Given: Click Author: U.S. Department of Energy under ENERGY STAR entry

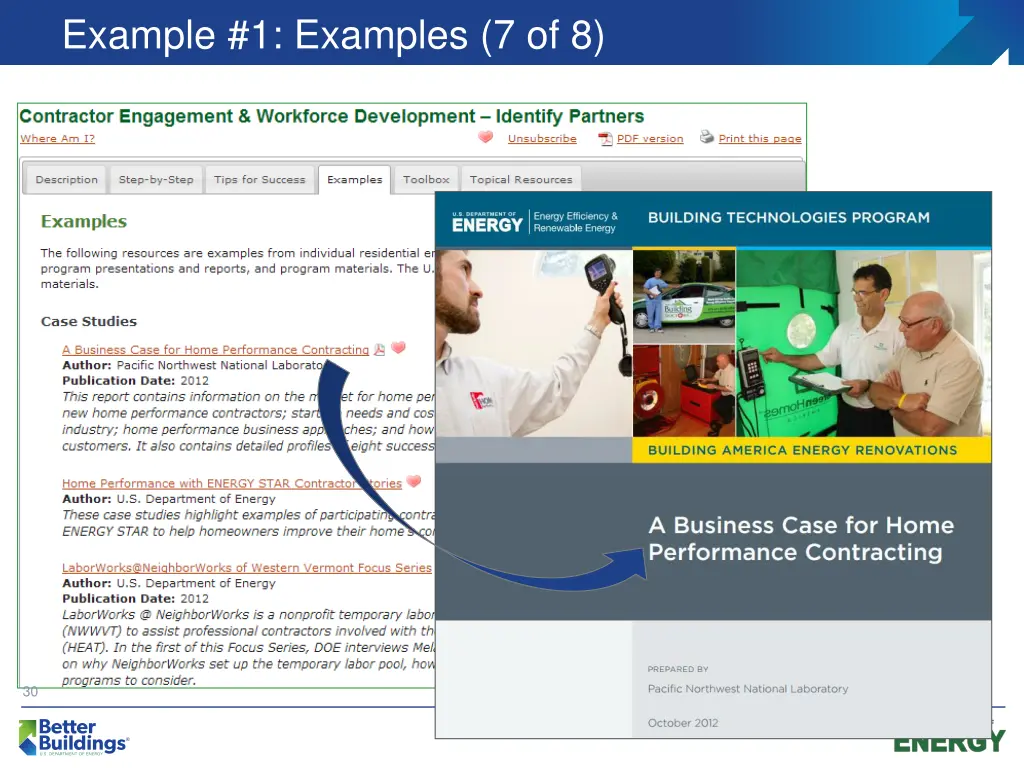Looking at the screenshot, I should (x=168, y=499).
